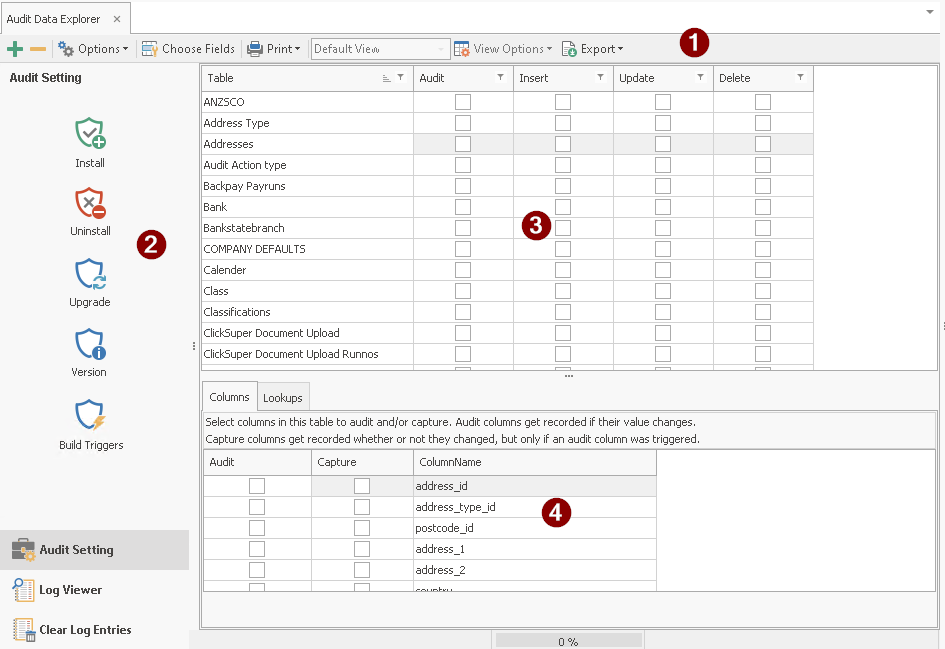Select the Bankstatebranch table row

tap(307, 228)
